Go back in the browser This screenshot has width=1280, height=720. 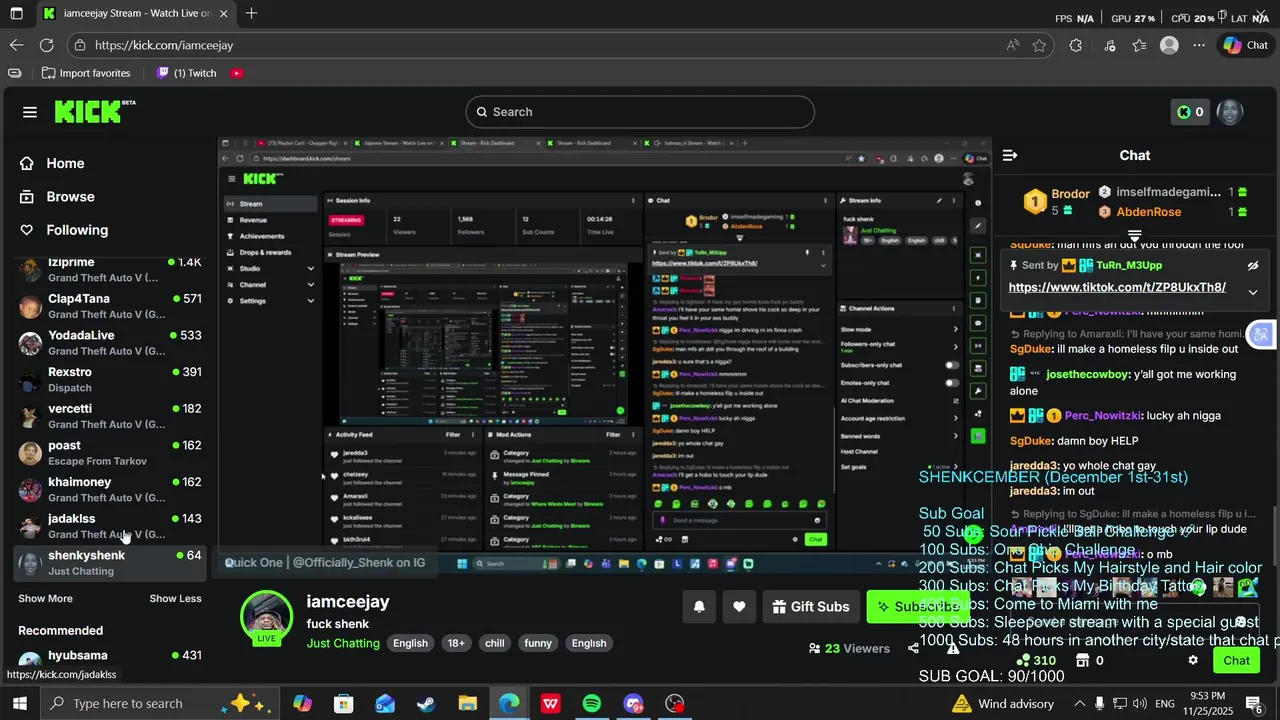pos(16,45)
